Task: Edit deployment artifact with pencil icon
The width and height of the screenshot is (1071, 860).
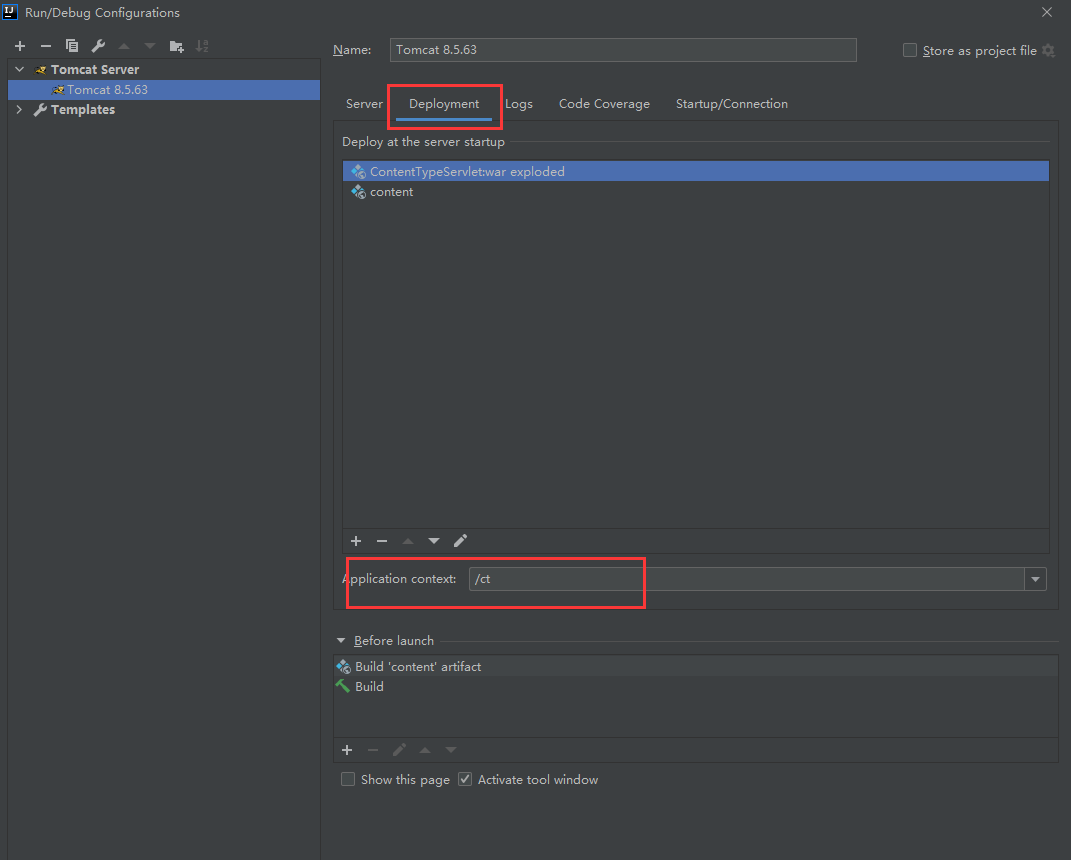Action: tap(460, 541)
